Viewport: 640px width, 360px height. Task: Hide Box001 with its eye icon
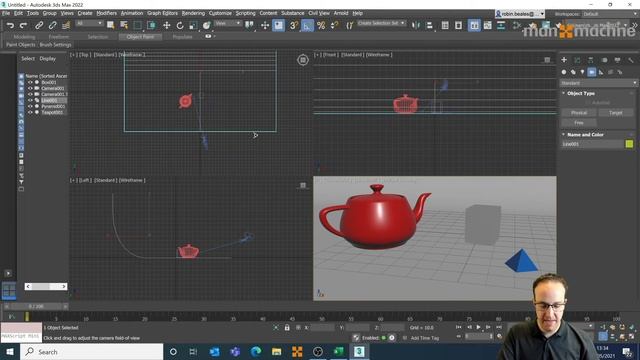30,82
